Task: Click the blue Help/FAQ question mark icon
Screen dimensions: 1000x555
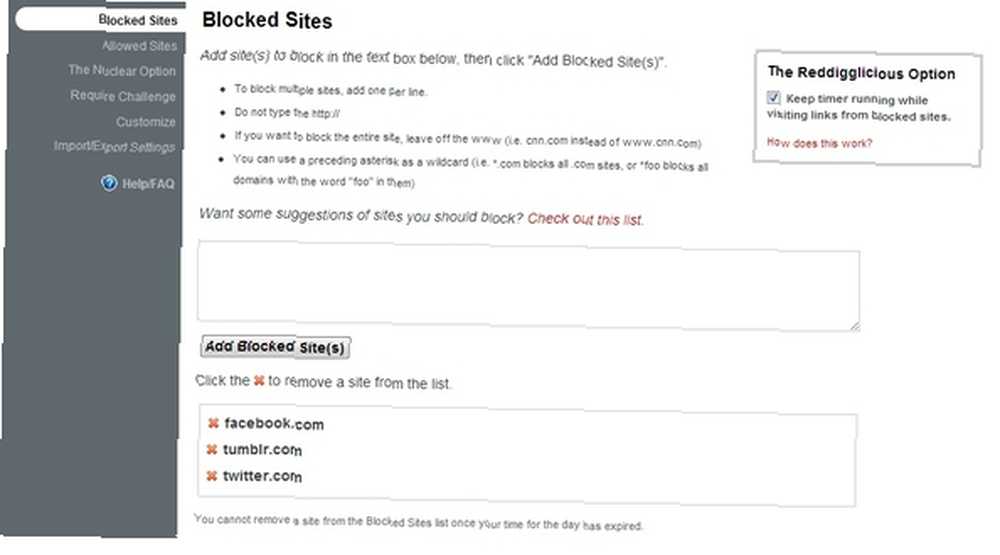Action: [109, 183]
